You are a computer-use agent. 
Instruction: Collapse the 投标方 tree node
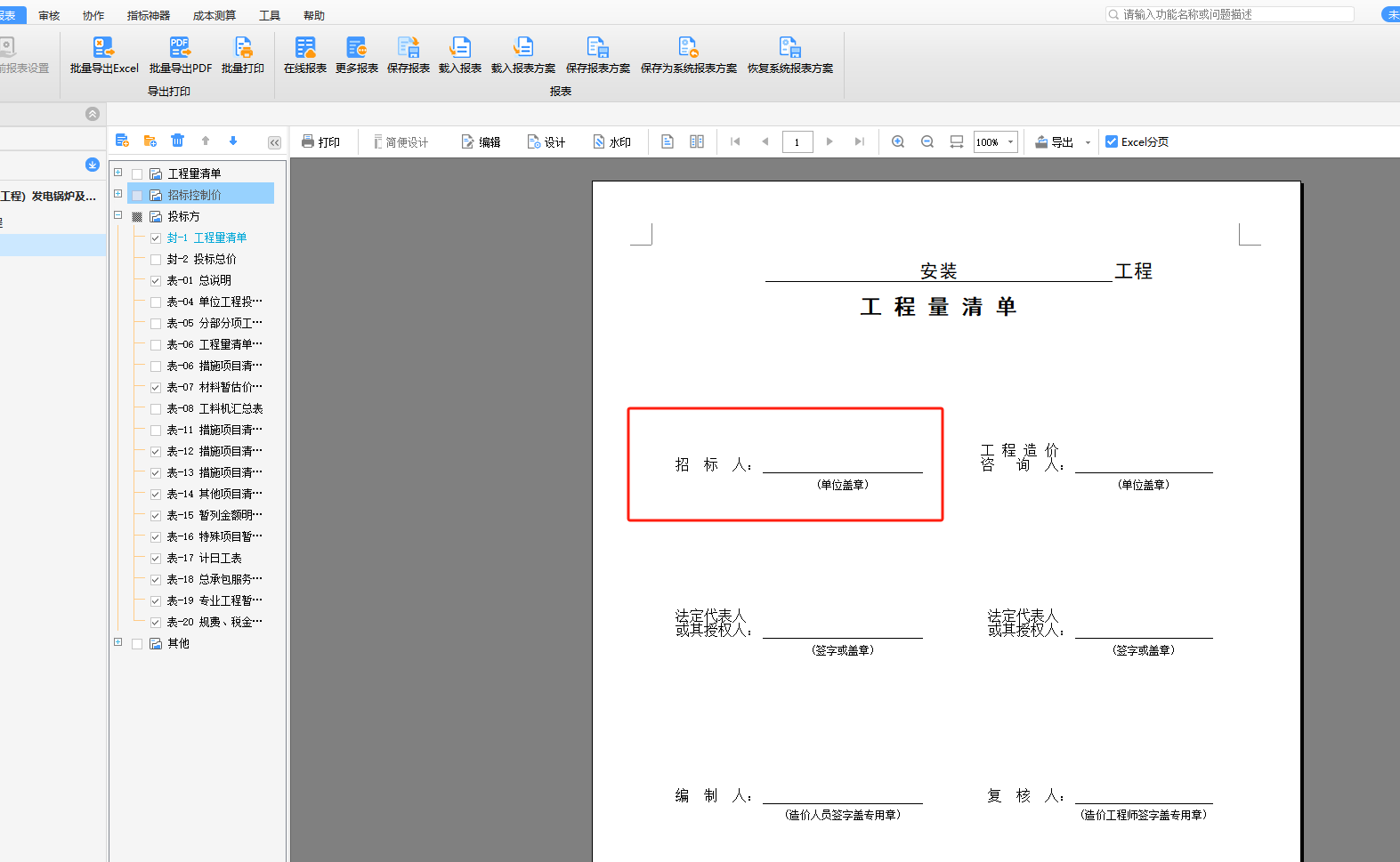pyautogui.click(x=117, y=215)
